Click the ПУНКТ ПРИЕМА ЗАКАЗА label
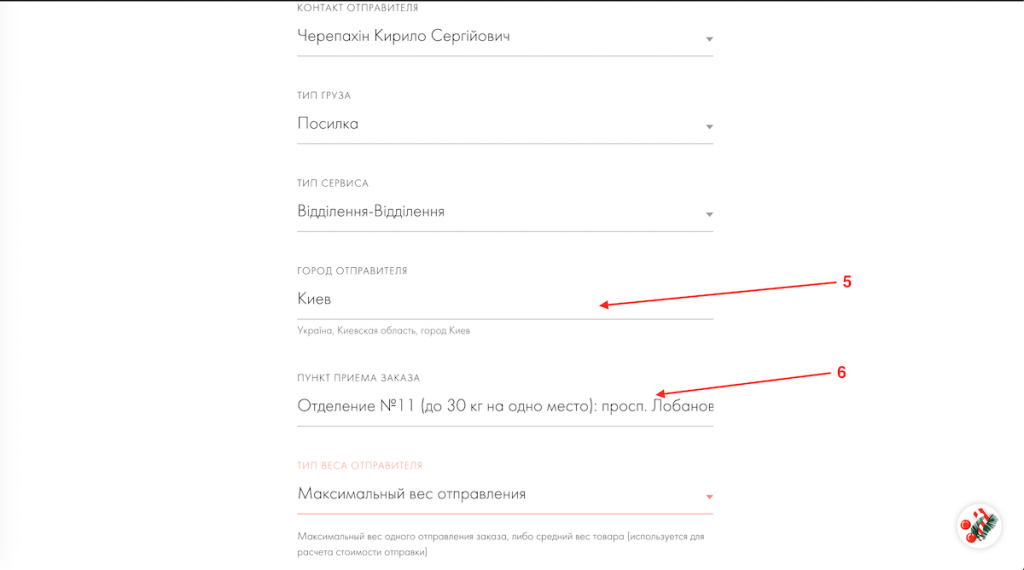The width and height of the screenshot is (1024, 570). pos(359,378)
